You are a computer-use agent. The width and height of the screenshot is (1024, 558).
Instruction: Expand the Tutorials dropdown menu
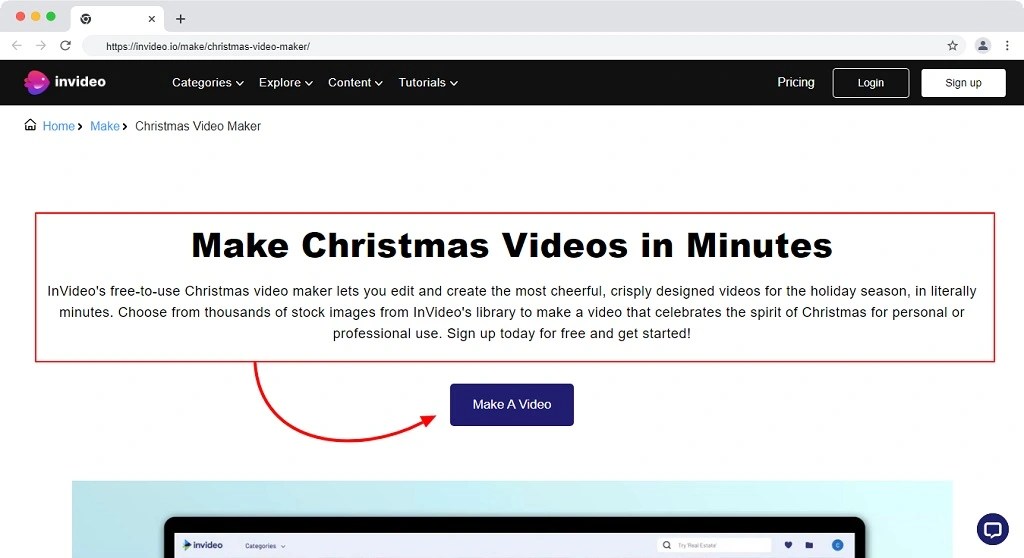428,82
